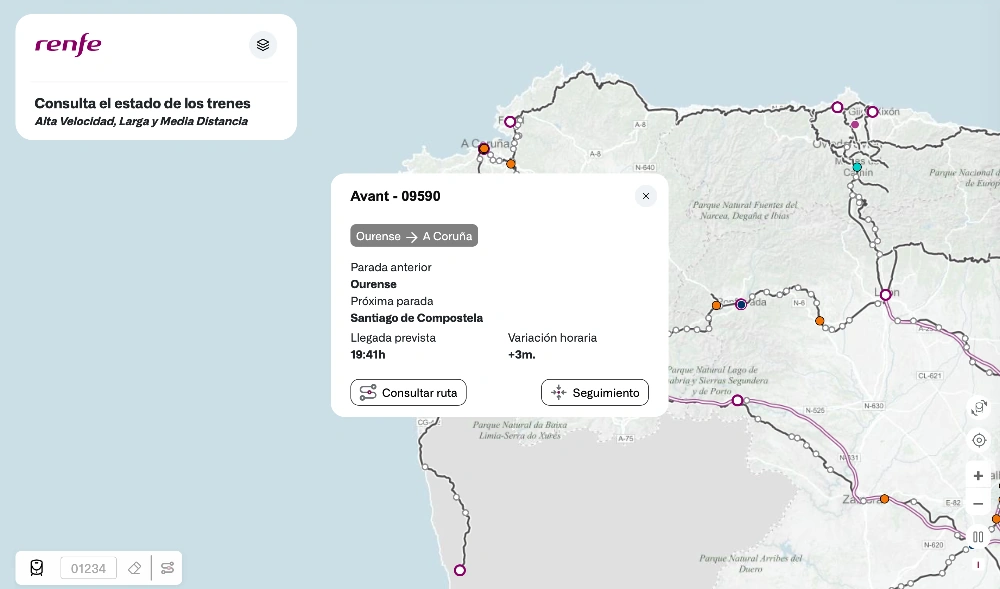Zoom in on the map

978,476
